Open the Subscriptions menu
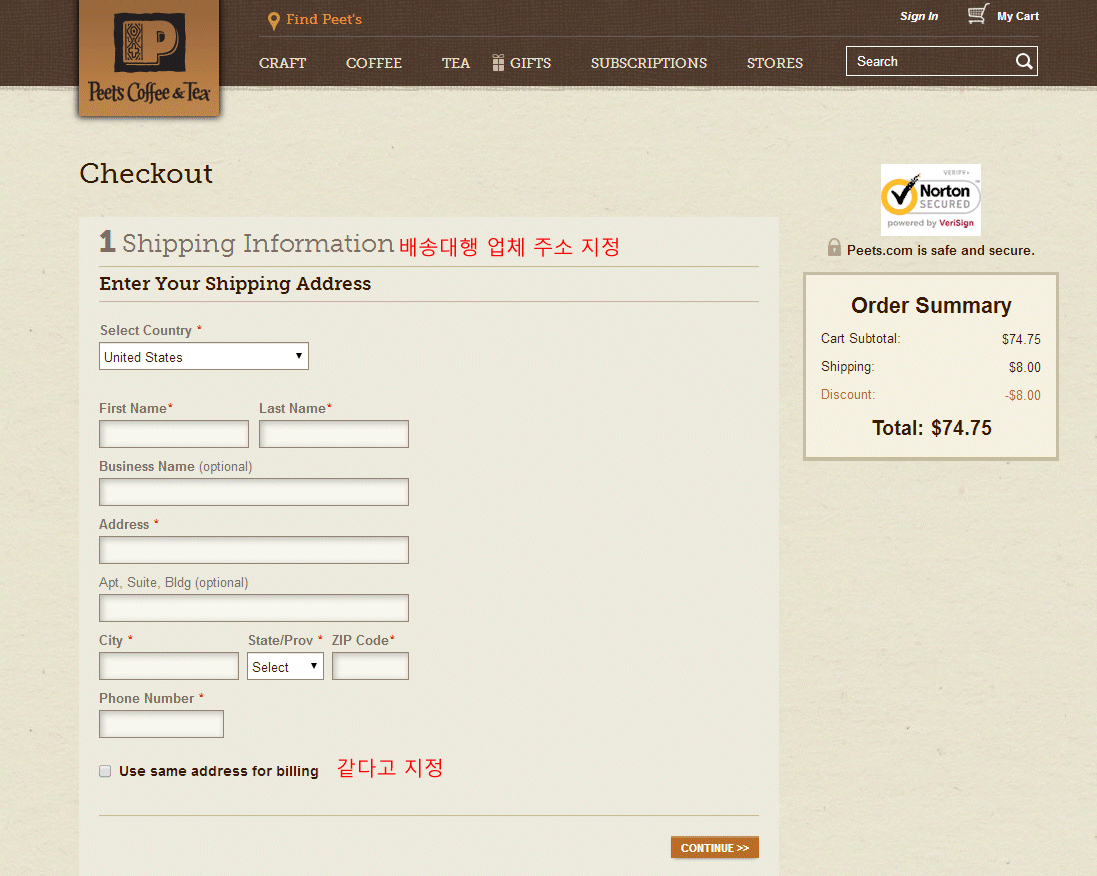The width and height of the screenshot is (1097, 876). click(x=648, y=63)
